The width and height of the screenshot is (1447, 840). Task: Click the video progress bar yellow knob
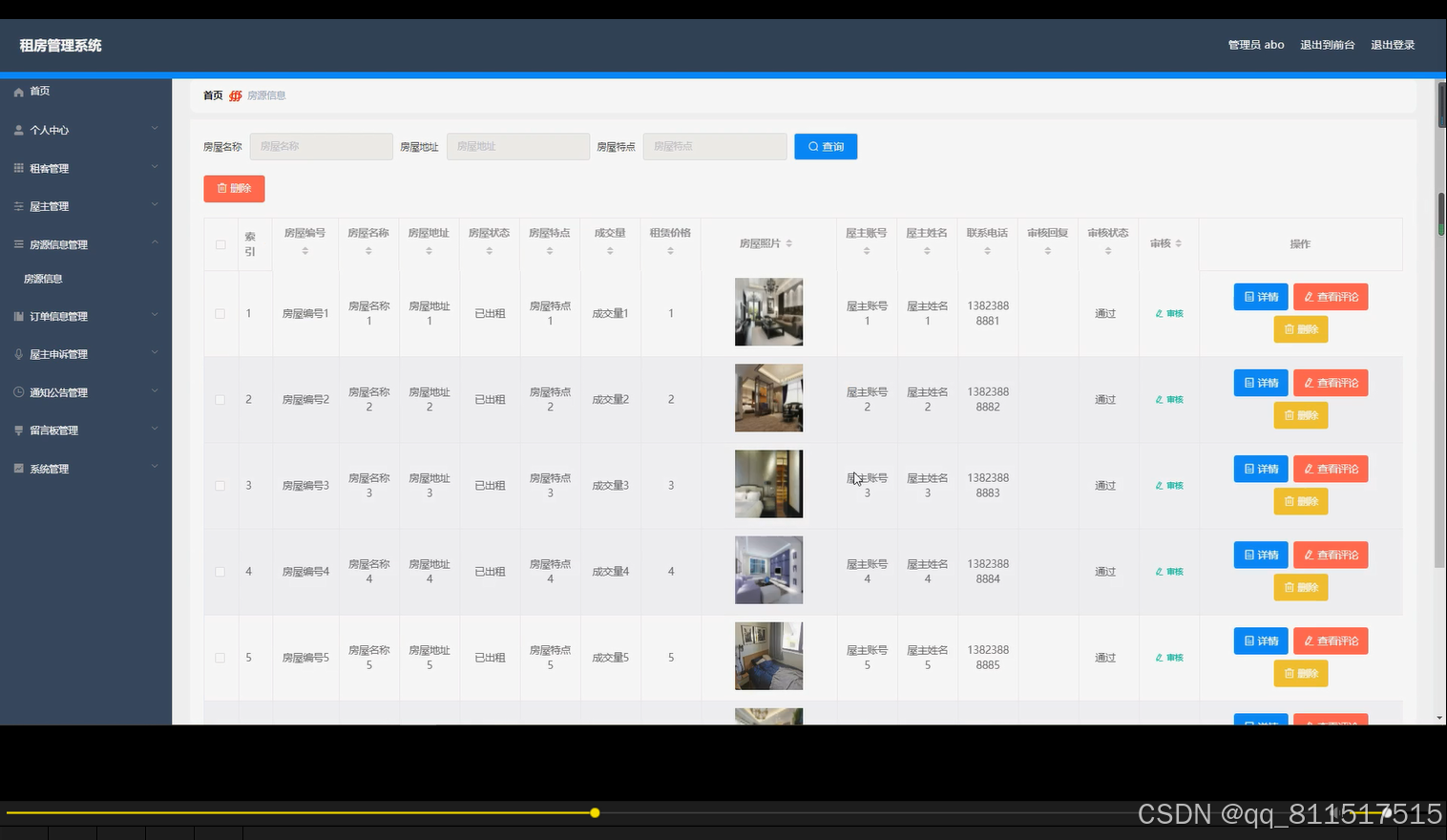point(595,813)
